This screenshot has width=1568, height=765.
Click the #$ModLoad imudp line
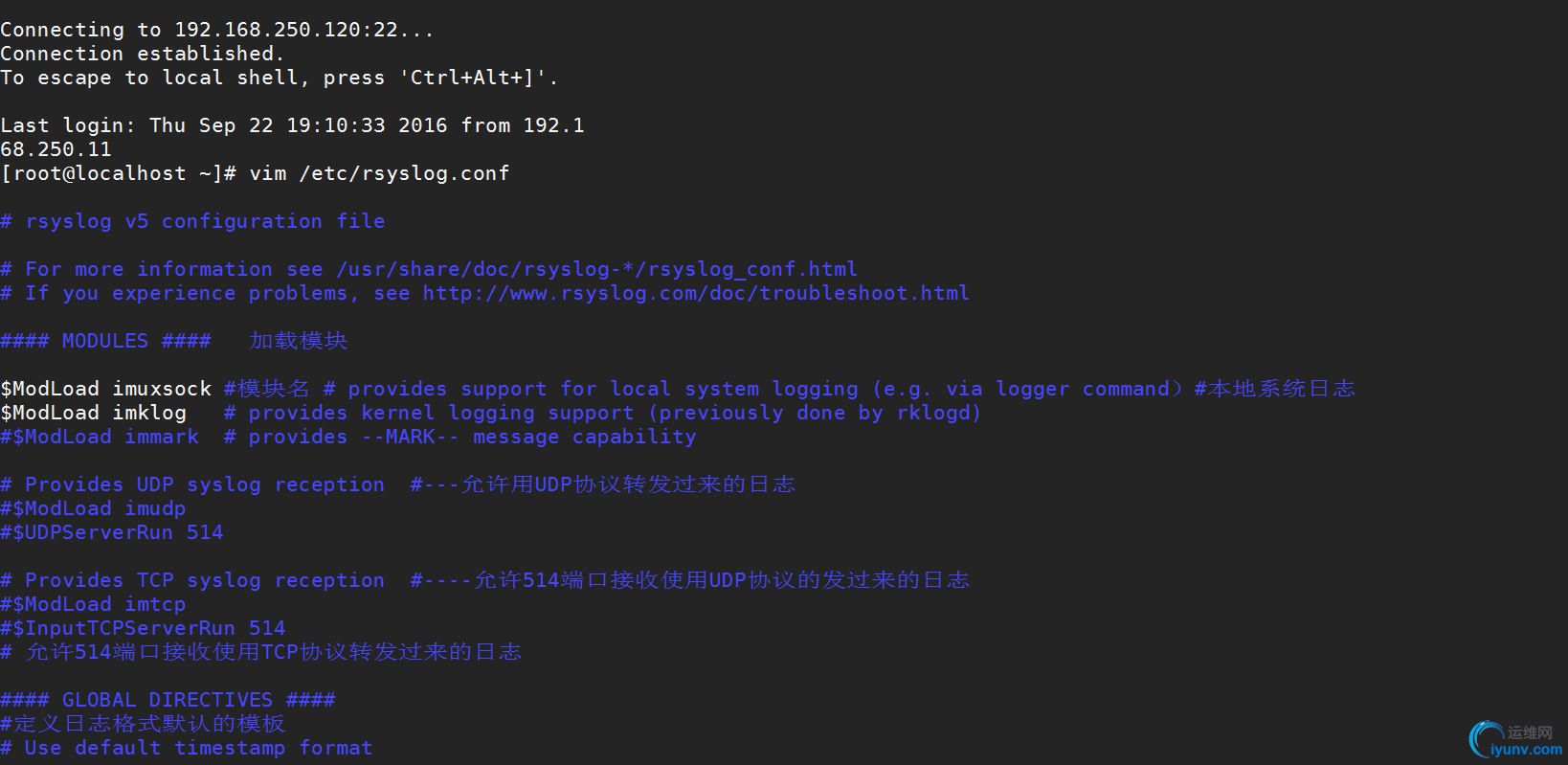[93, 508]
